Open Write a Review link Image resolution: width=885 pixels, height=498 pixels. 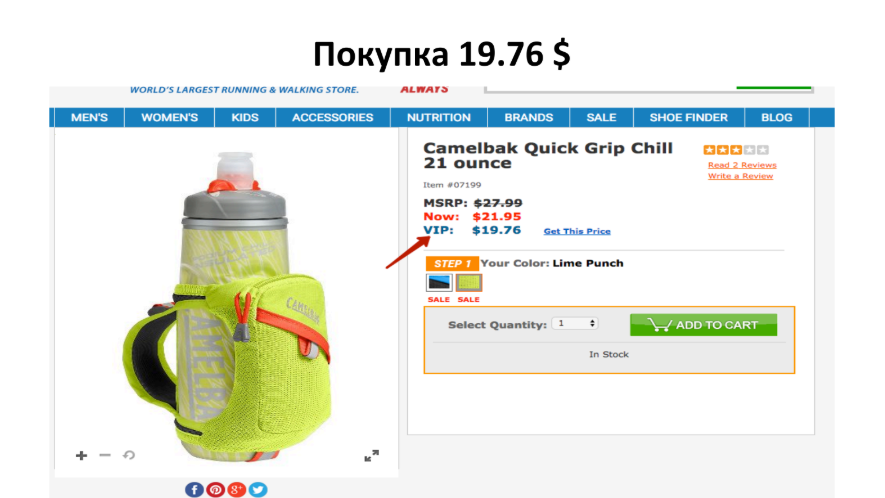[741, 176]
